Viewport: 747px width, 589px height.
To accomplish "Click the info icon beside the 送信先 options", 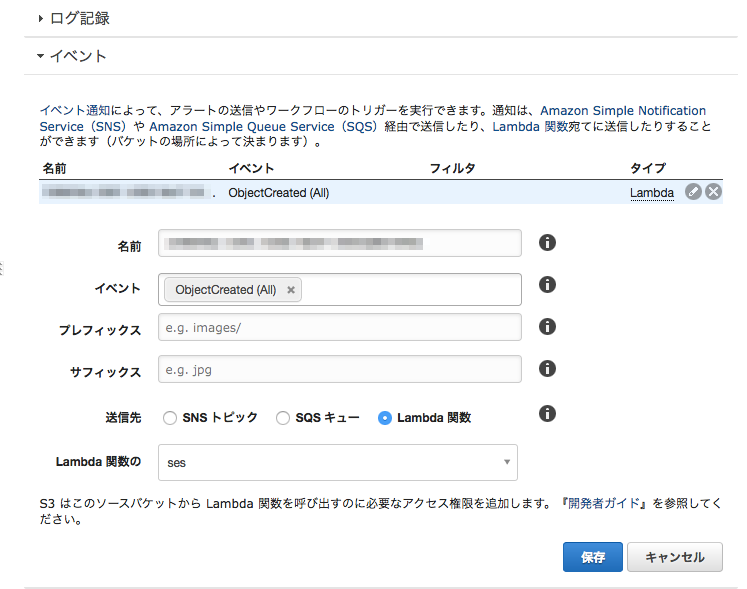I will 547,413.
